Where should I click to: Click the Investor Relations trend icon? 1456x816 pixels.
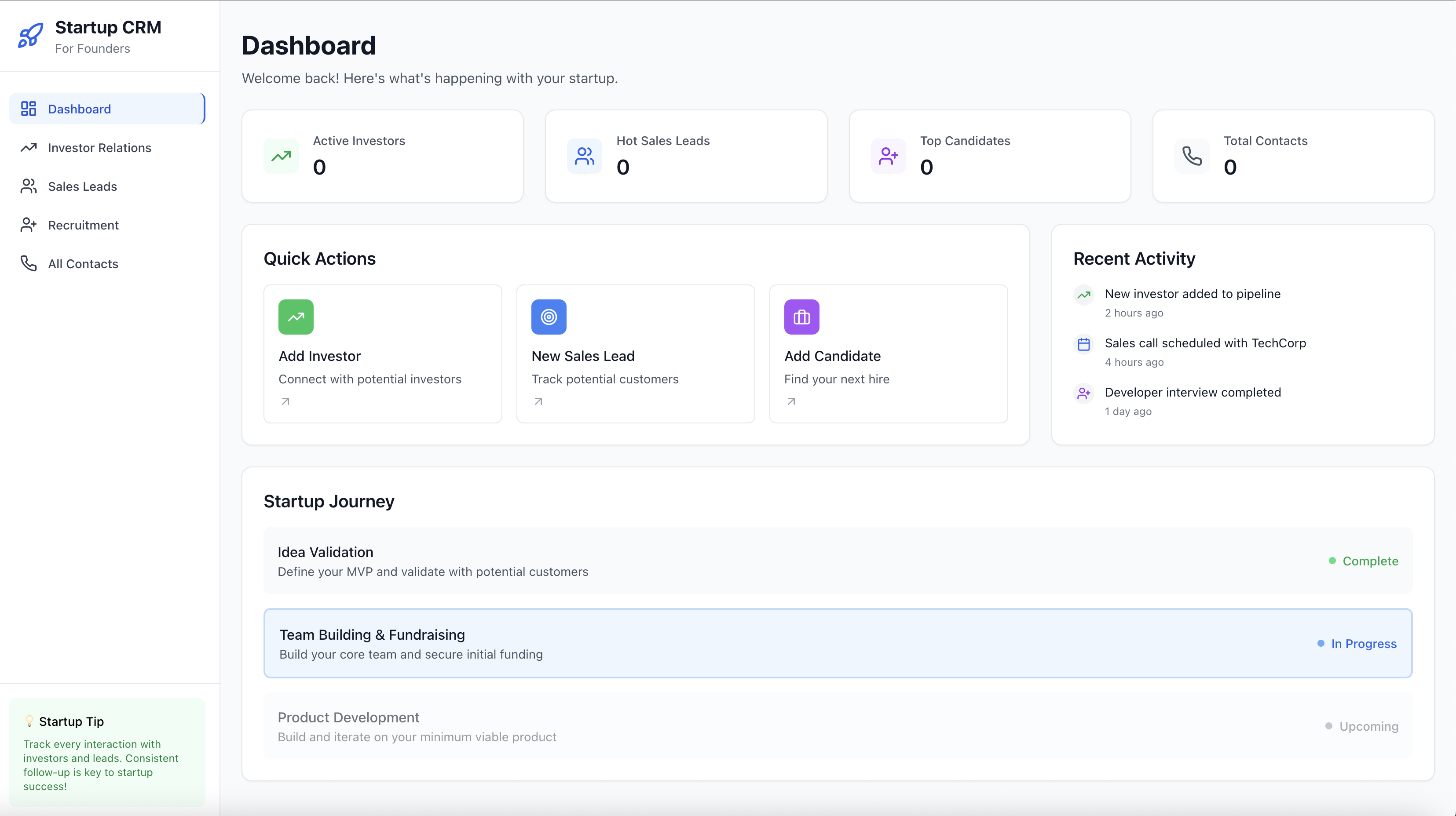click(x=28, y=147)
